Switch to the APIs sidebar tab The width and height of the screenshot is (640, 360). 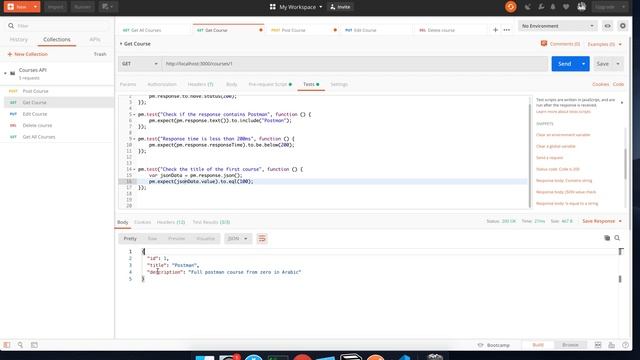tap(95, 40)
